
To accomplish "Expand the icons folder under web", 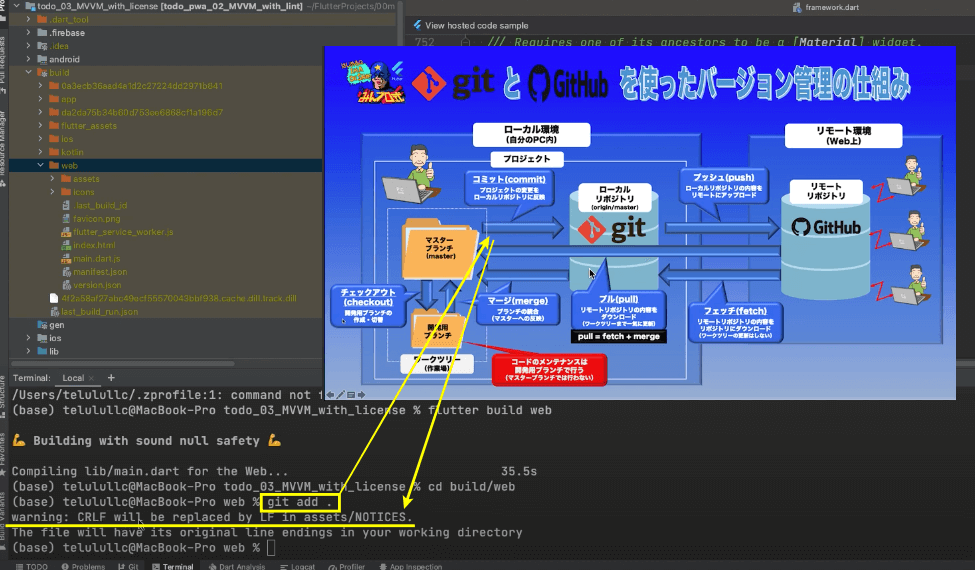I will (52, 192).
